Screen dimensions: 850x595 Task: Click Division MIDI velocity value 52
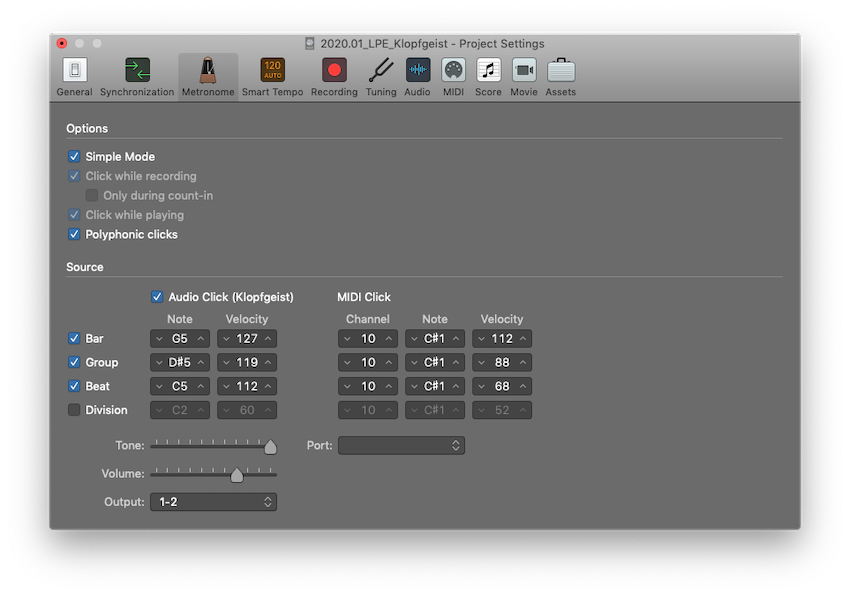coord(502,410)
